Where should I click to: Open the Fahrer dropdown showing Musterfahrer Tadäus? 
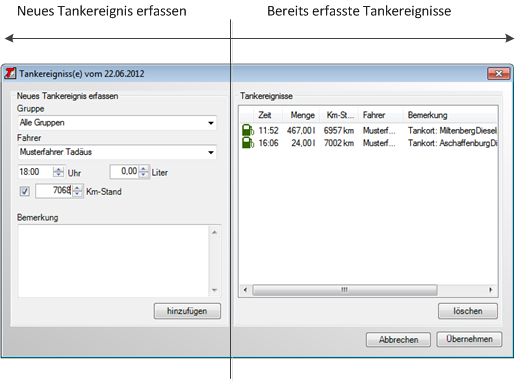click(x=117, y=152)
